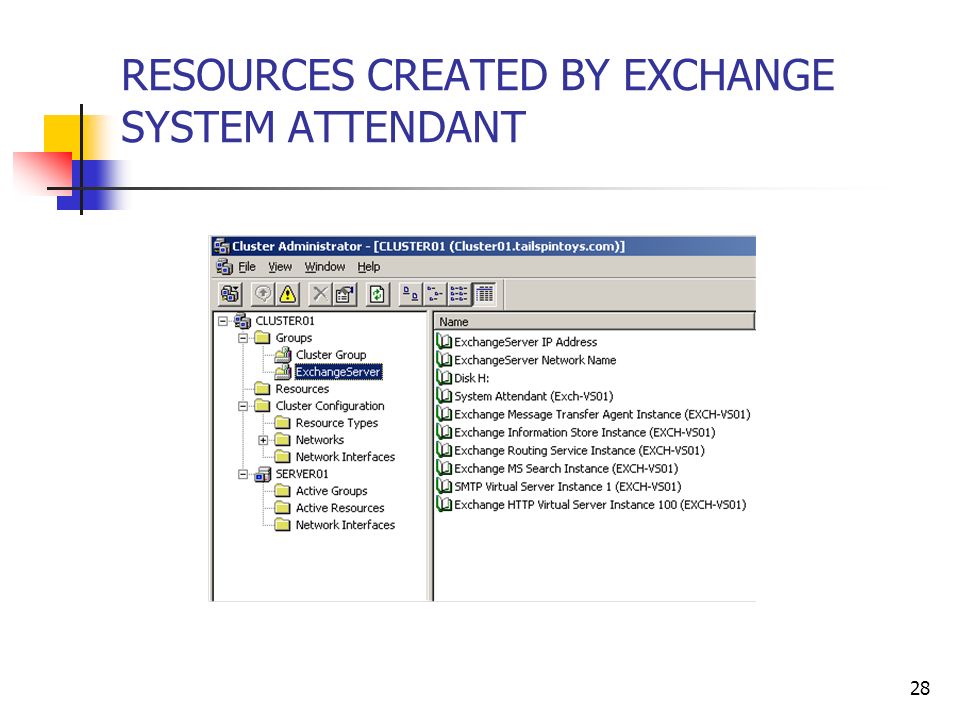Image resolution: width=960 pixels, height=720 pixels.
Task: Click the document icon beside File menu
Action: click(225, 267)
